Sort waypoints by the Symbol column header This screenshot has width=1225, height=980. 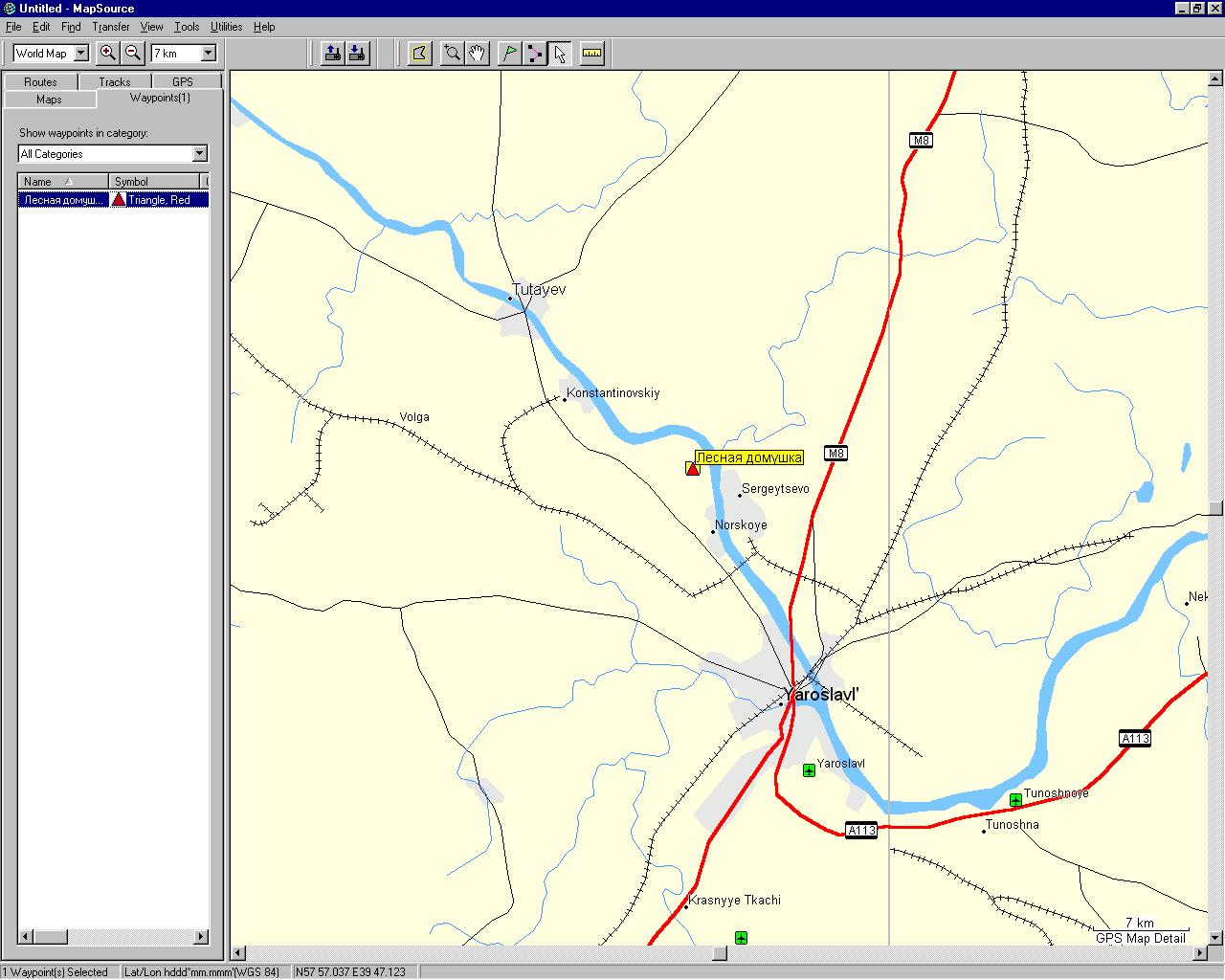(x=154, y=182)
